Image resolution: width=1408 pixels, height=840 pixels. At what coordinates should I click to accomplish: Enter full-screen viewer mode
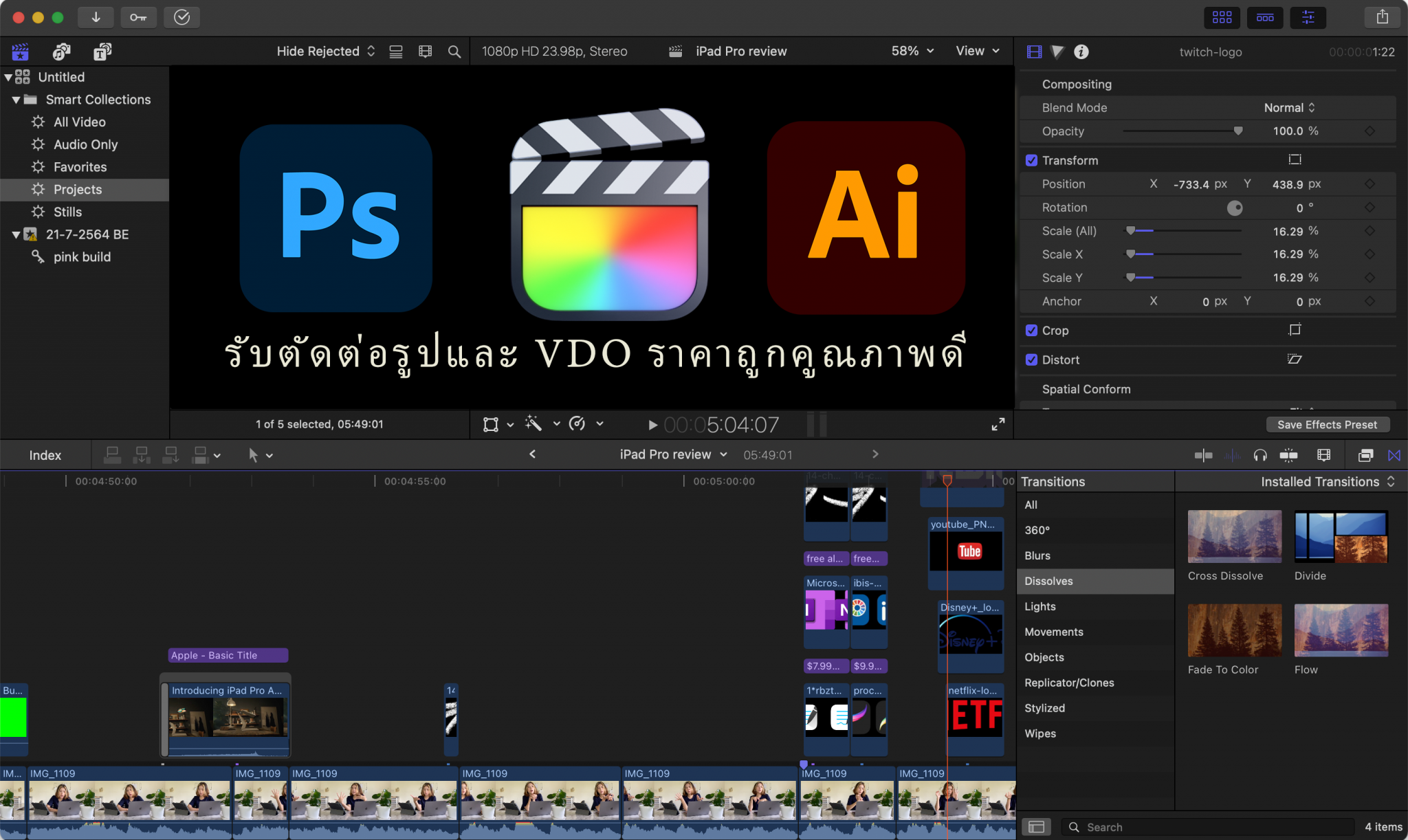click(x=998, y=424)
